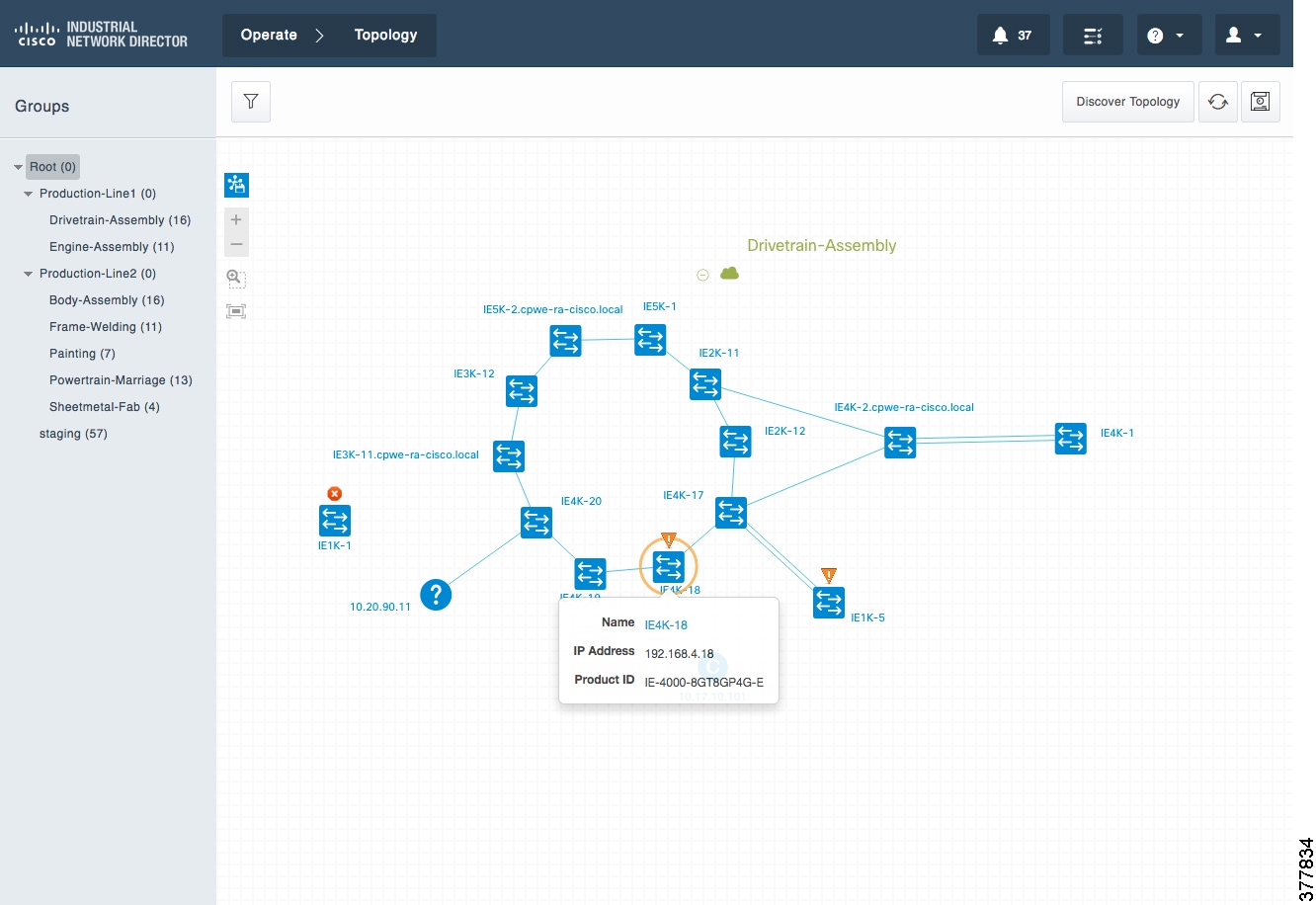
Task: Select Powertrain-Marriage (13) group
Action: pyautogui.click(x=121, y=380)
